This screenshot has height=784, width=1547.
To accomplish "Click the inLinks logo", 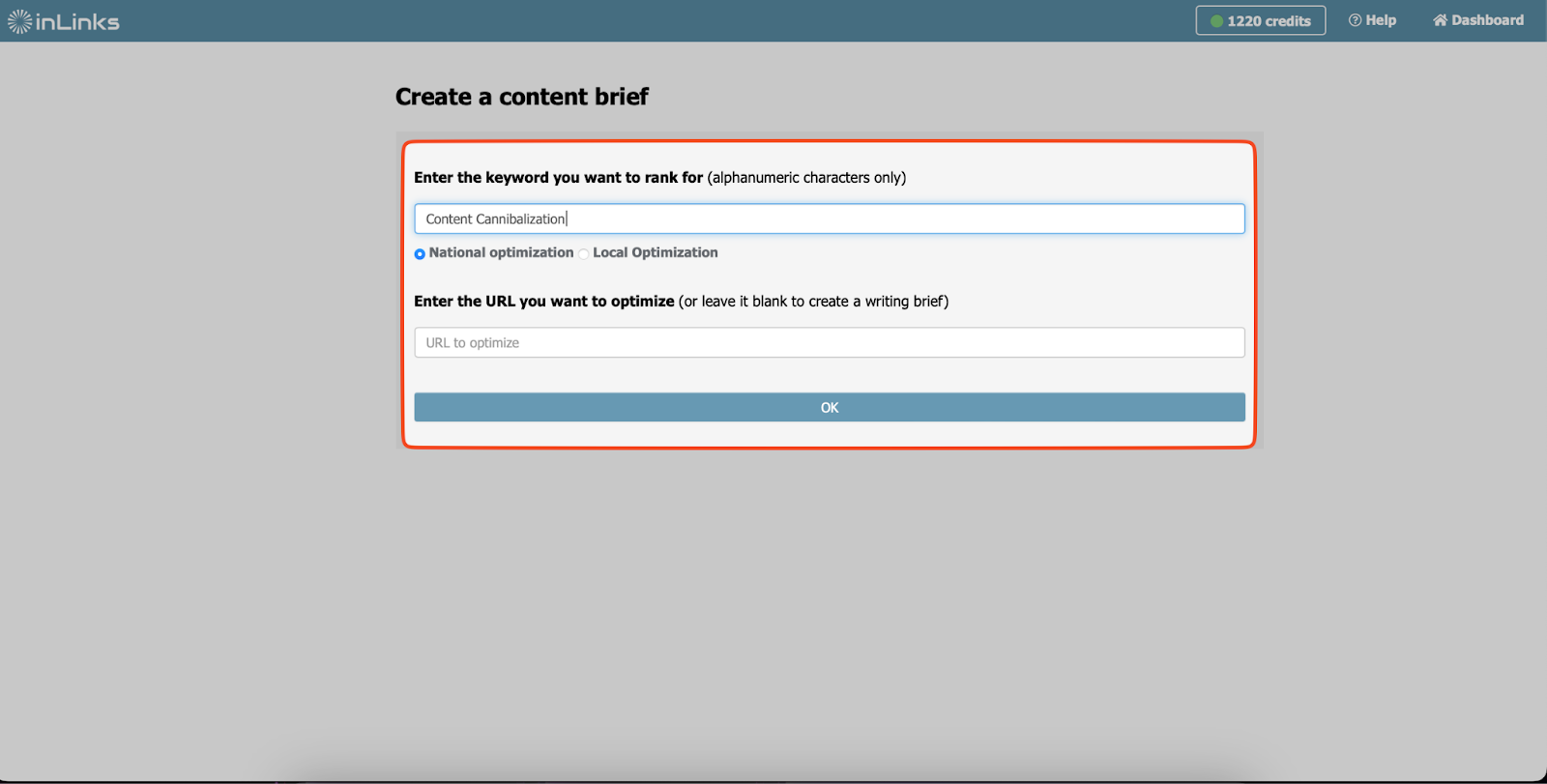I will coord(64,21).
